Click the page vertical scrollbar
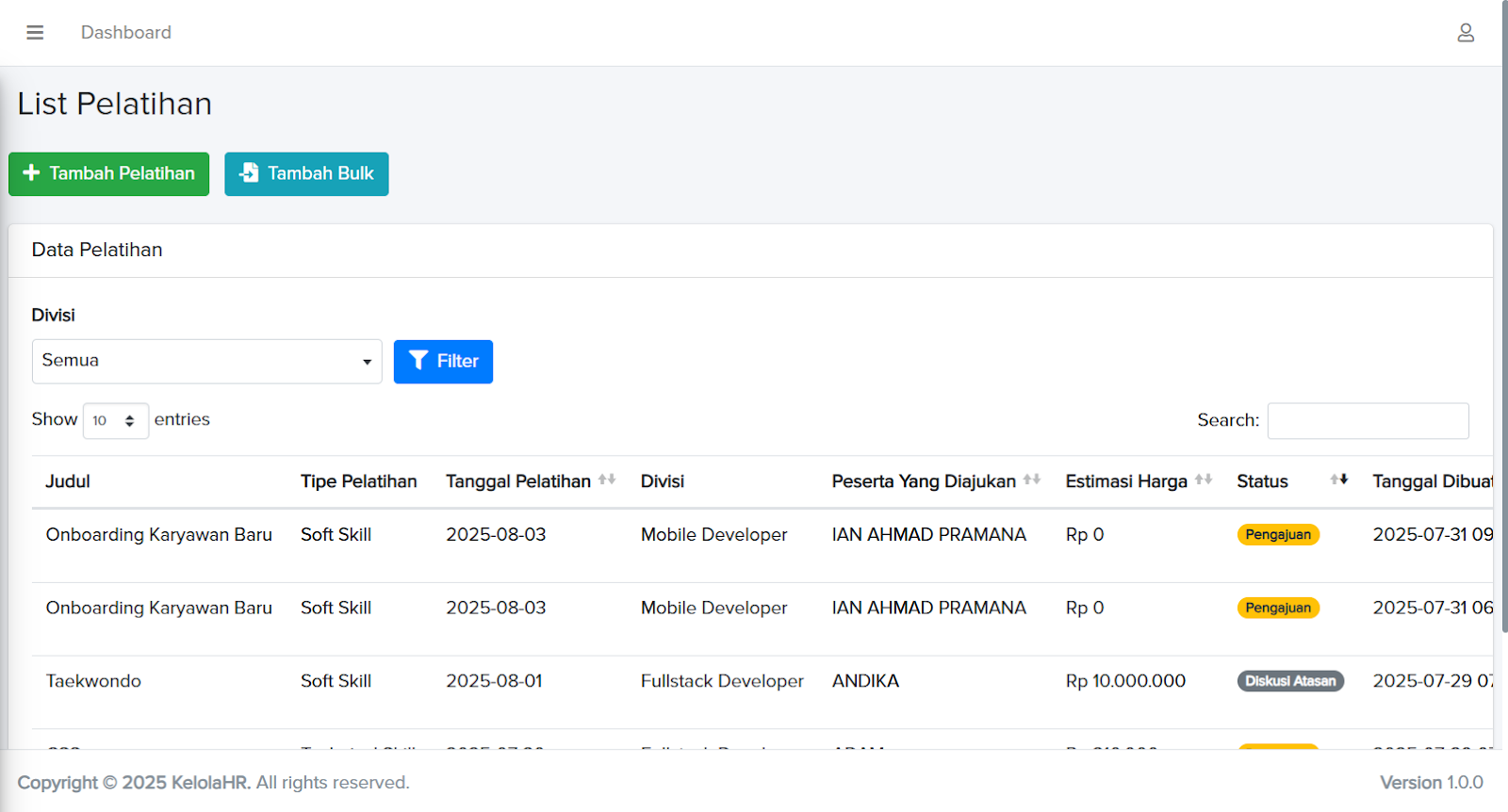The height and width of the screenshot is (812, 1508). click(x=1503, y=330)
